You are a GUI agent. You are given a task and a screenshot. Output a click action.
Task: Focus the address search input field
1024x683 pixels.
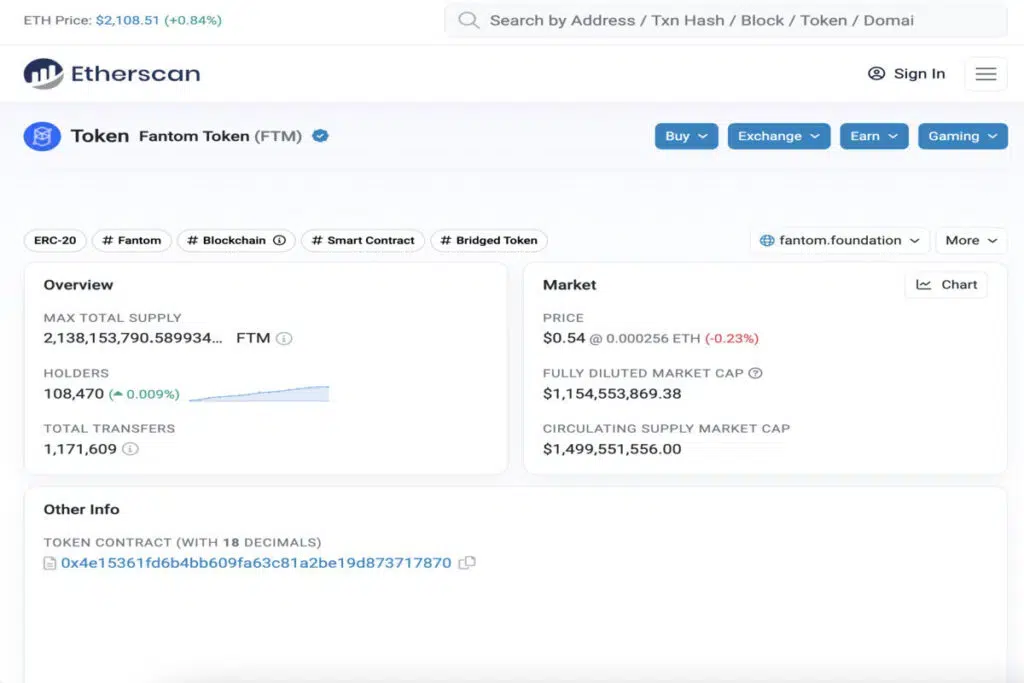(x=726, y=20)
